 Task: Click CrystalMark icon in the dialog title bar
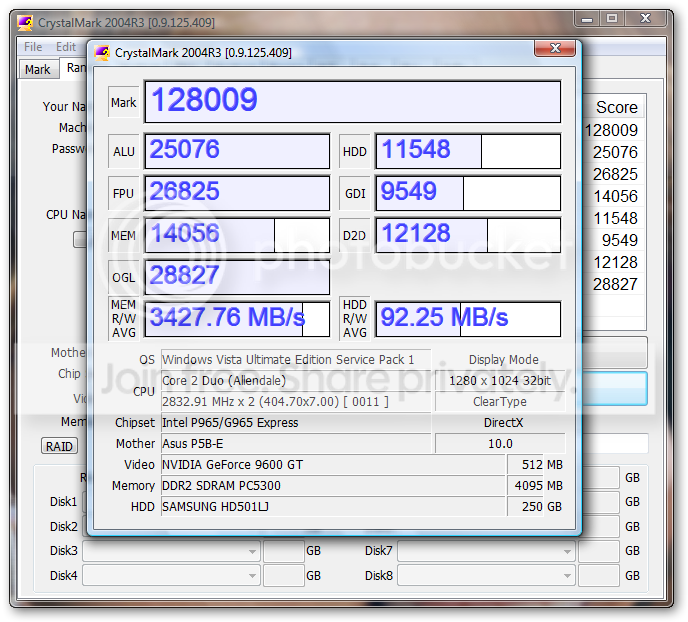[102, 53]
